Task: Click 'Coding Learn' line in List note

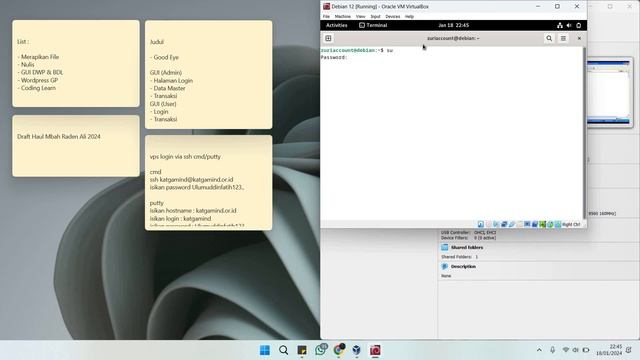Action: [x=37, y=88]
